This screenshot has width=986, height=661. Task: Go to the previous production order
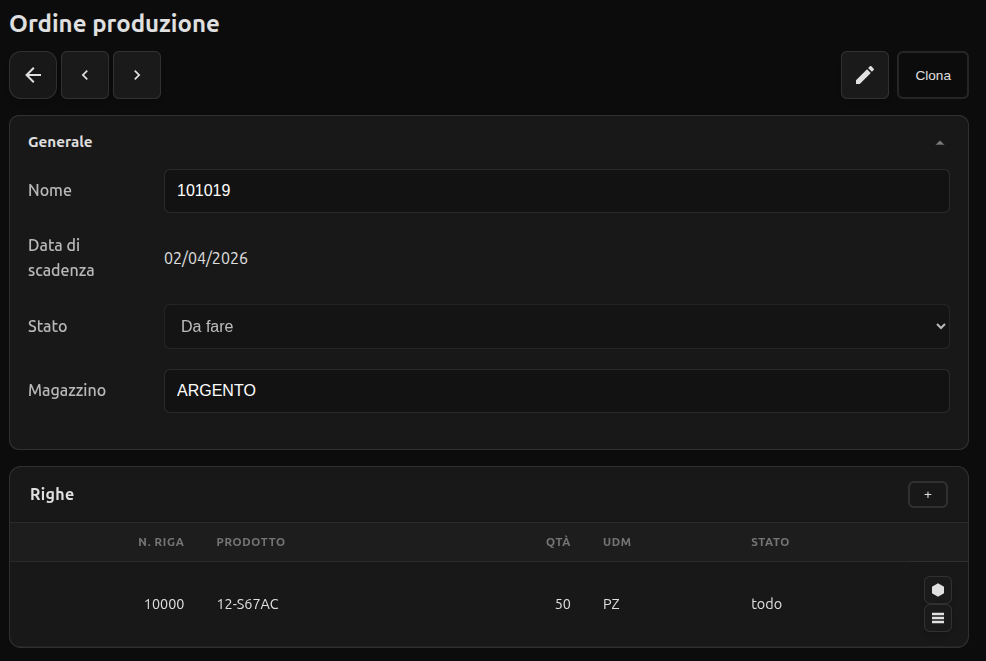85,75
